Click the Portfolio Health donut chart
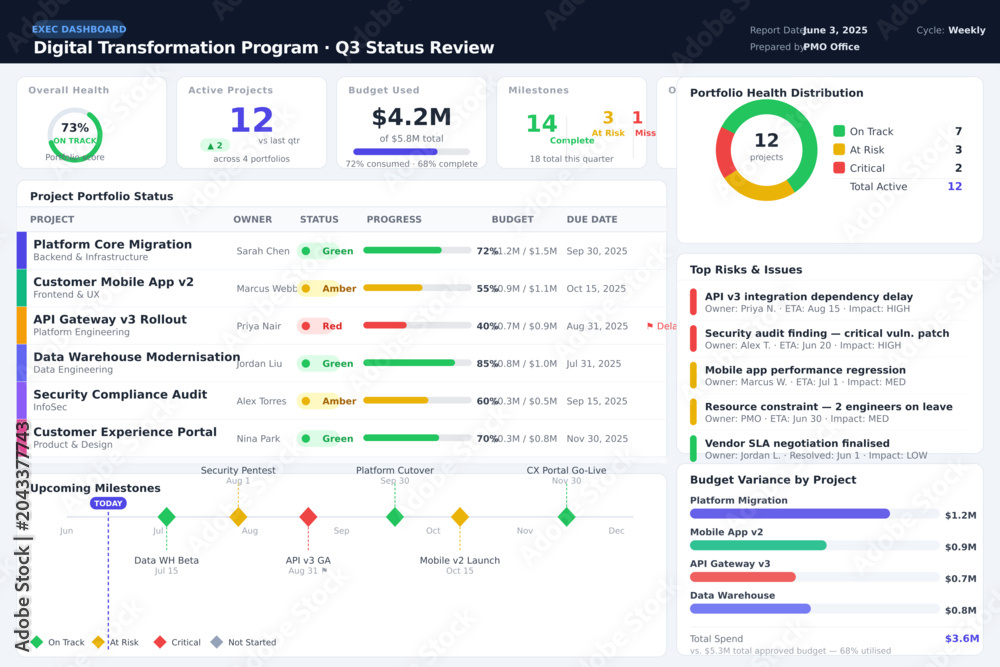The height and width of the screenshot is (667, 1000). click(x=766, y=150)
